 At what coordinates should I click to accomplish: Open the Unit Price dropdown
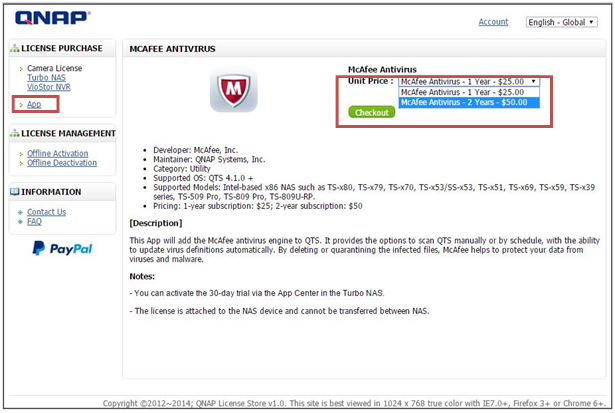(469, 82)
